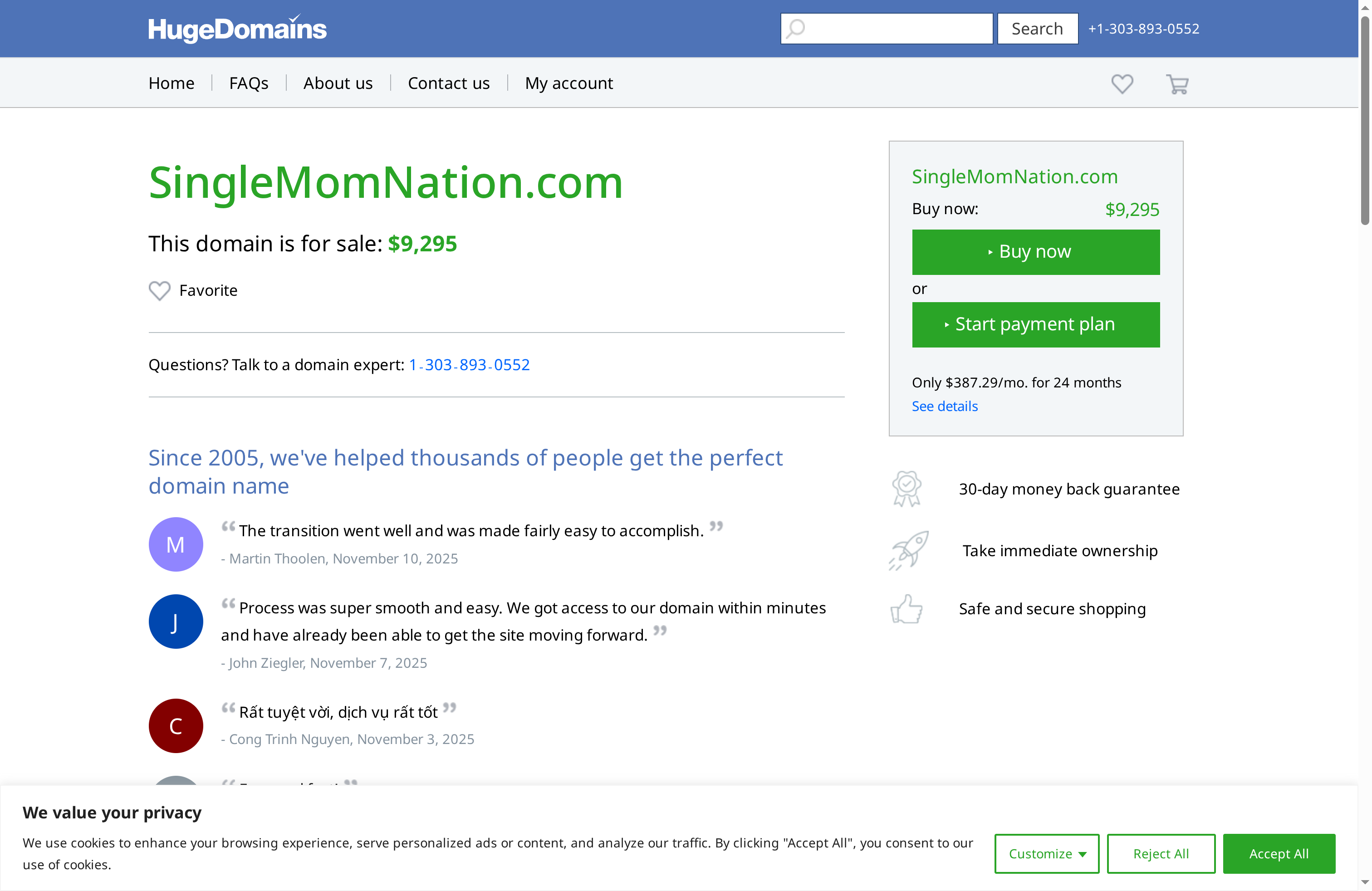Viewport: 1372px width, 891px height.
Task: Accept All cookies
Action: click(x=1279, y=853)
